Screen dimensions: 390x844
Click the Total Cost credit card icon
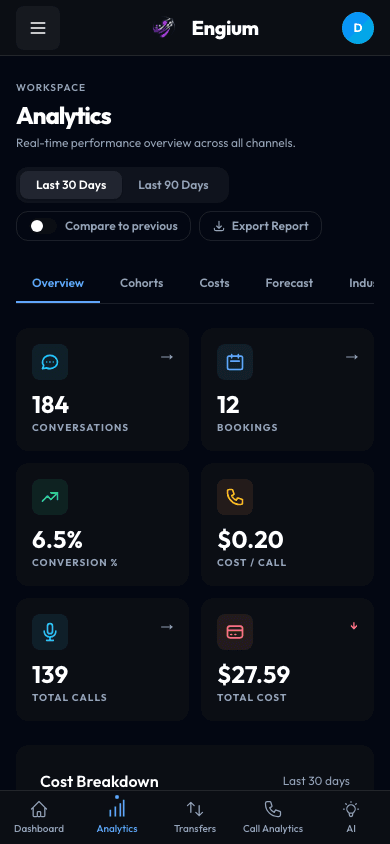point(235,632)
